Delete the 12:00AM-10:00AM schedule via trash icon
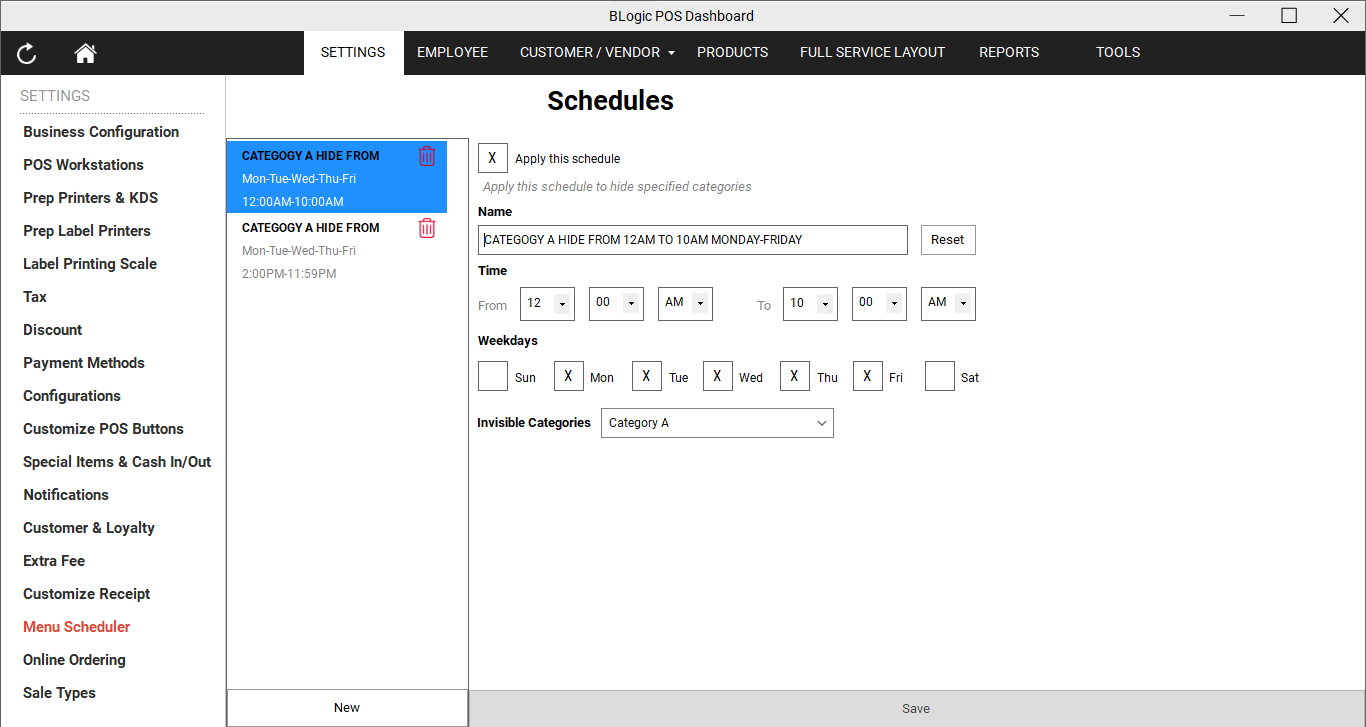This screenshot has width=1366, height=727. tap(427, 156)
